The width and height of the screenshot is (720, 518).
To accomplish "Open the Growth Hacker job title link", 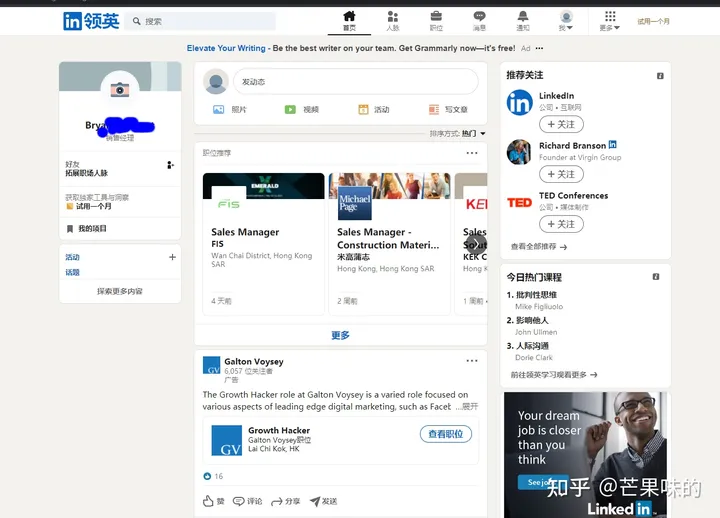I will click(x=279, y=430).
